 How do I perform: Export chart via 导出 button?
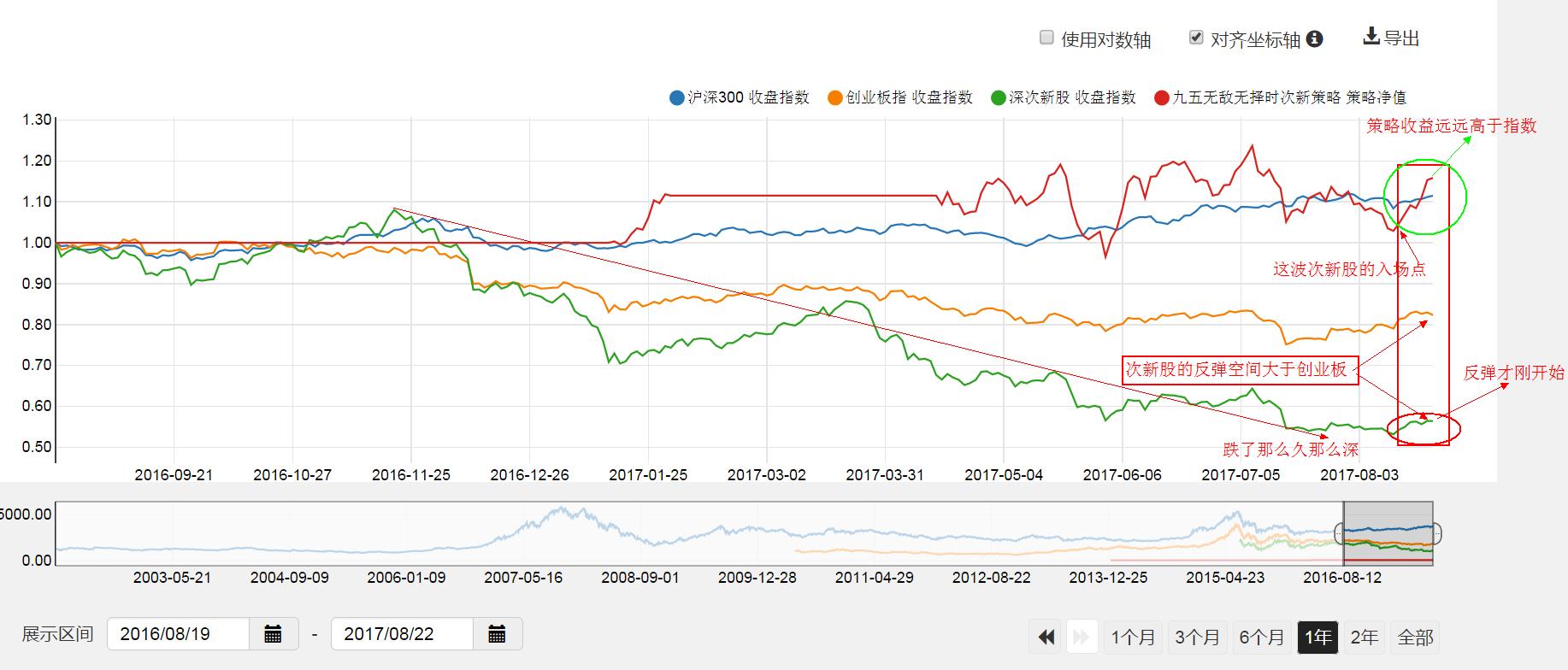[1391, 38]
